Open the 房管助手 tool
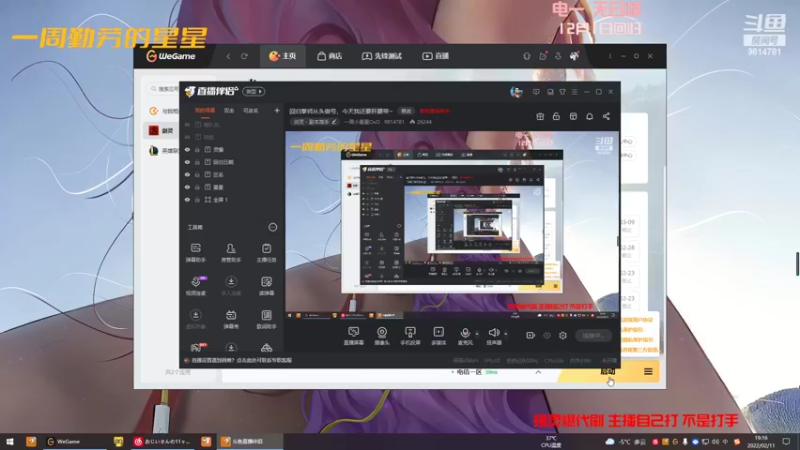Viewport: 800px width, 450px height. [x=231, y=253]
